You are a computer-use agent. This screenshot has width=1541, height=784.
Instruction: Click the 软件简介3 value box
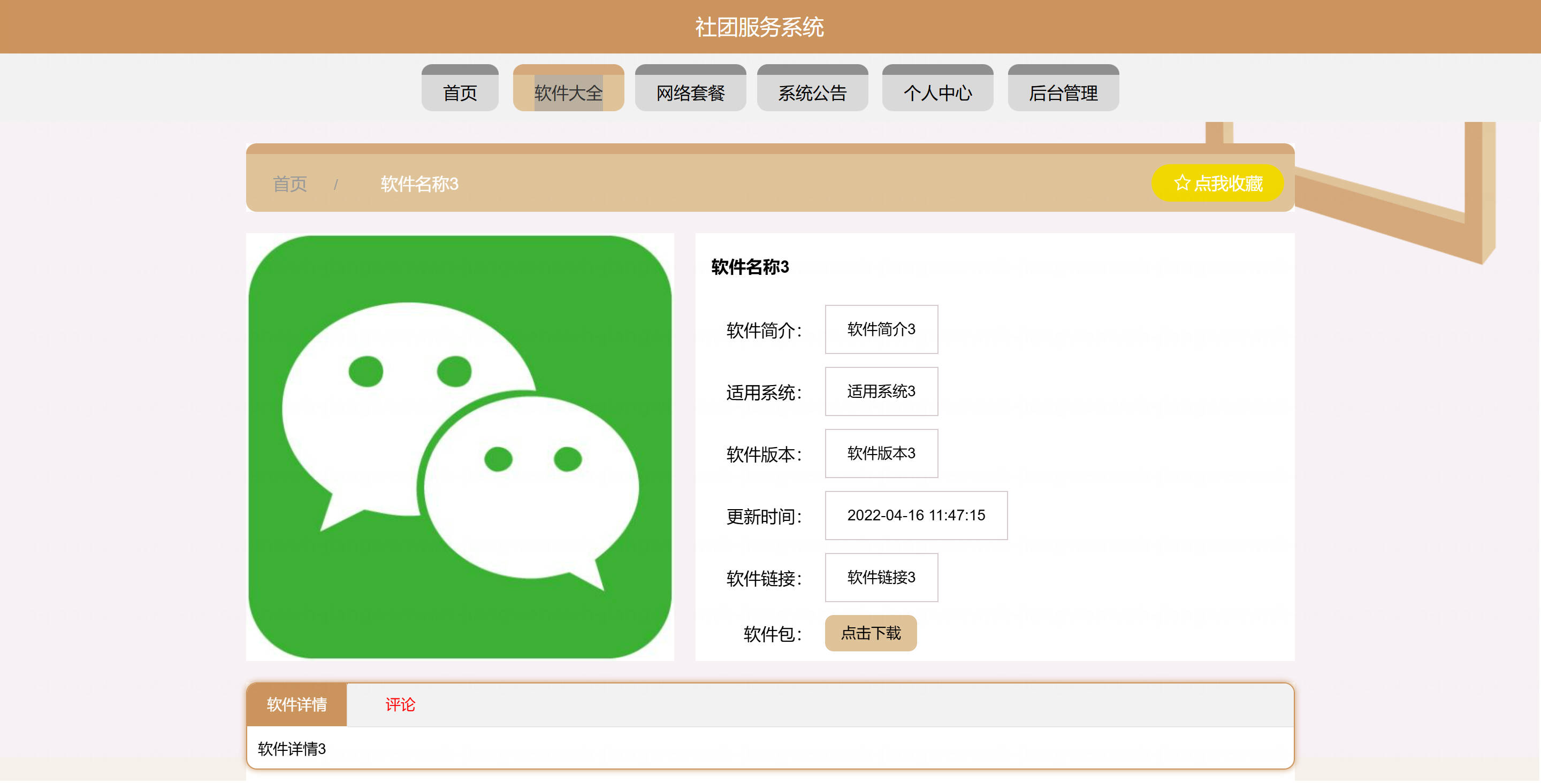pos(881,329)
